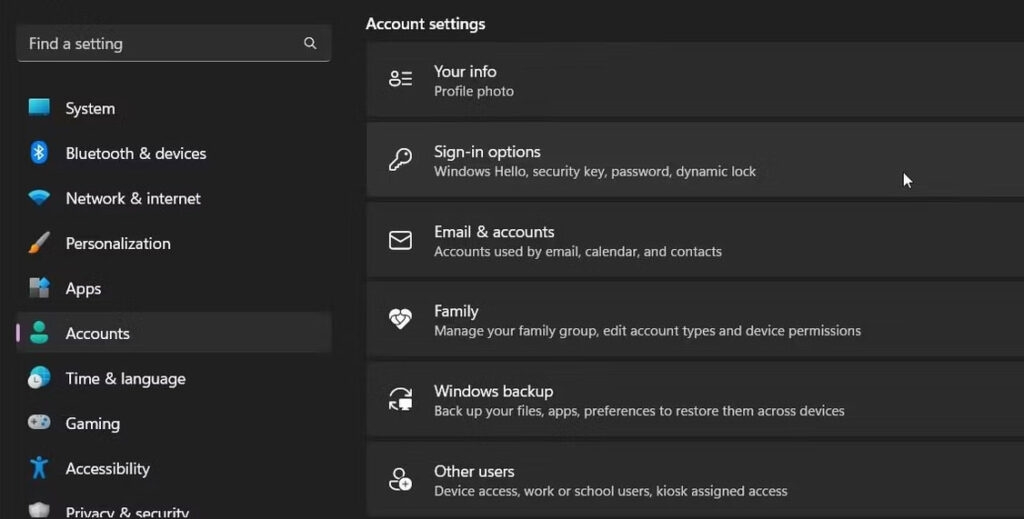Click 'Back up your files, apps' description

[639, 411]
